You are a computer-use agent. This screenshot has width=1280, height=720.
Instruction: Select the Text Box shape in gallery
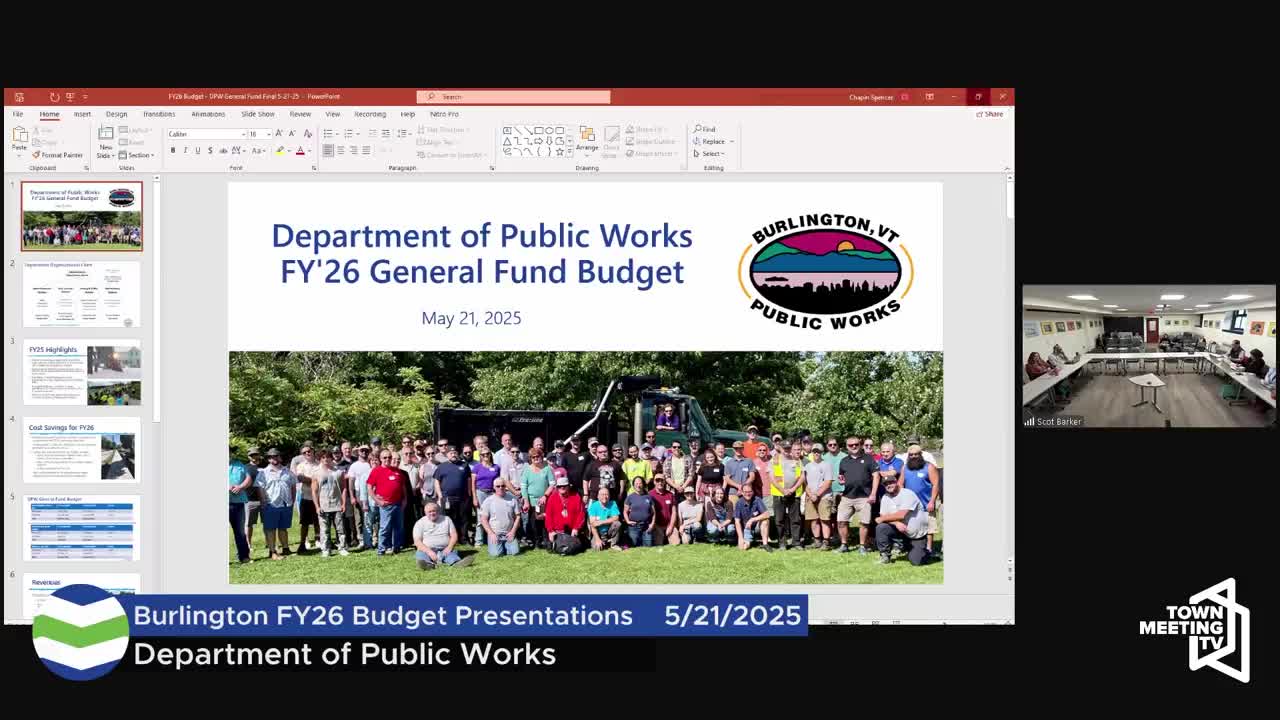[x=508, y=131]
